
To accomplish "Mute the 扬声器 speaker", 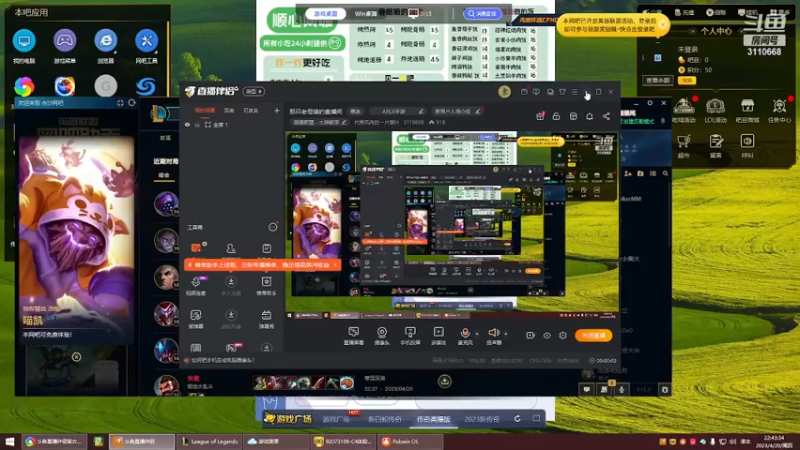I will [493, 336].
